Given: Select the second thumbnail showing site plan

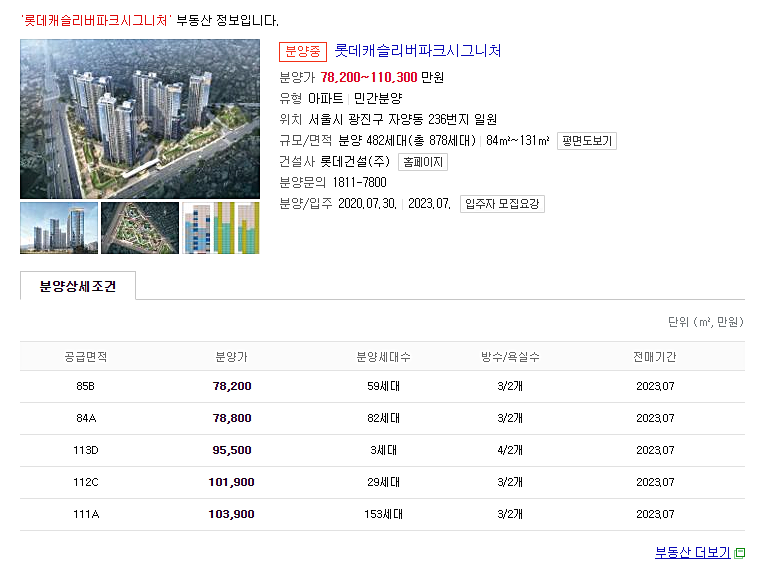Looking at the screenshot, I should 140,228.
